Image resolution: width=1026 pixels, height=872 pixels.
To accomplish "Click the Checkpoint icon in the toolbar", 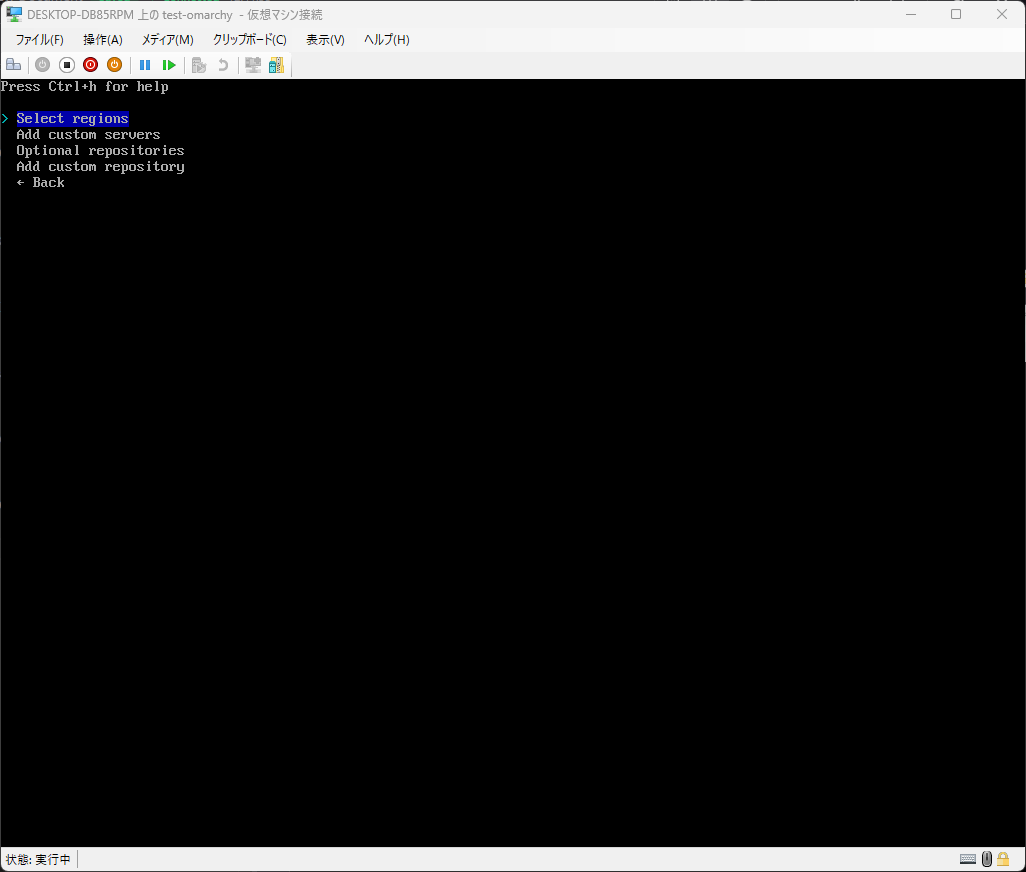I will click(x=199, y=65).
